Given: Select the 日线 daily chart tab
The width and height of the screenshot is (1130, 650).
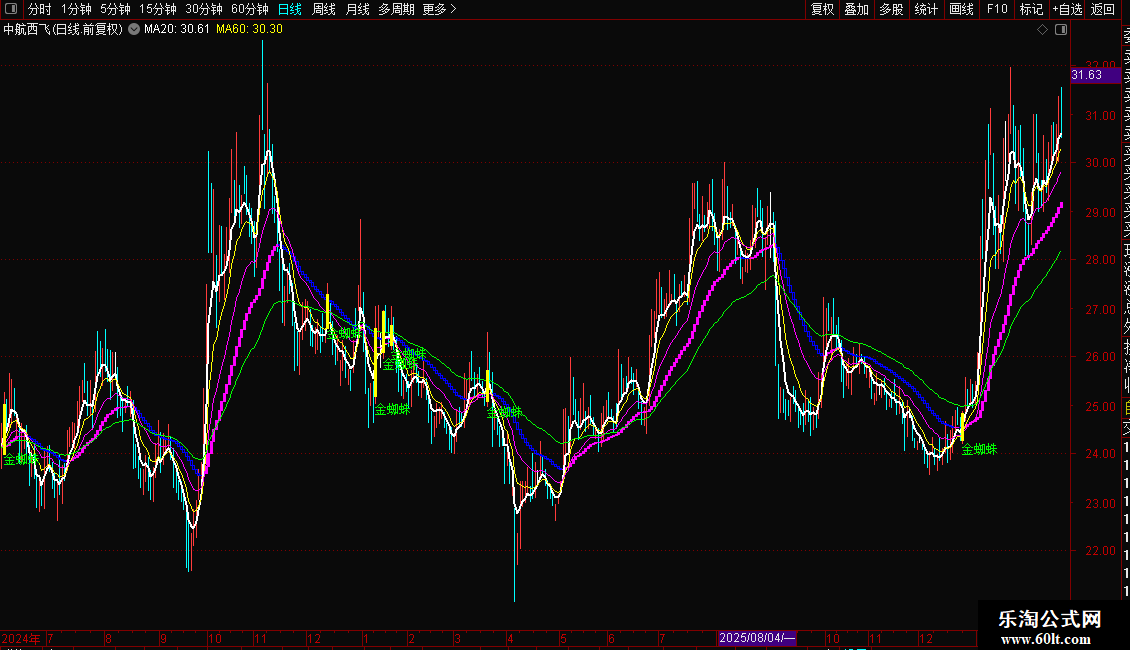Looking at the screenshot, I should pyautogui.click(x=290, y=9).
